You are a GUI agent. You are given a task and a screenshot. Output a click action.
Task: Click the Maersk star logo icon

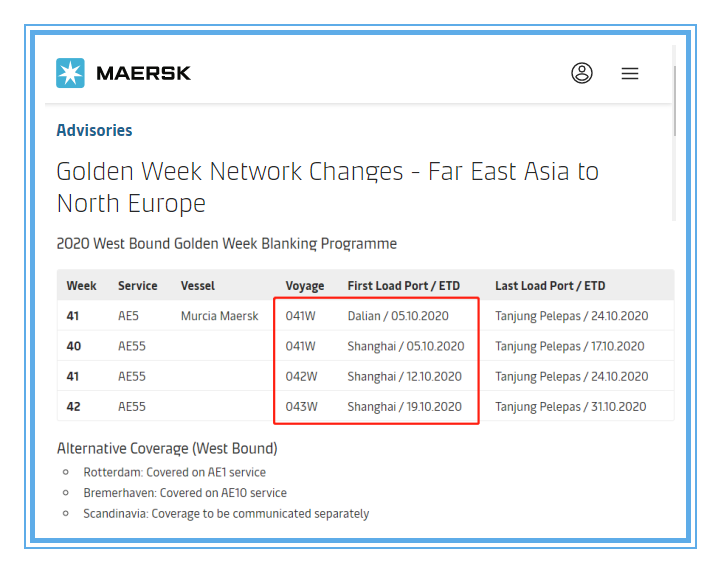70,73
